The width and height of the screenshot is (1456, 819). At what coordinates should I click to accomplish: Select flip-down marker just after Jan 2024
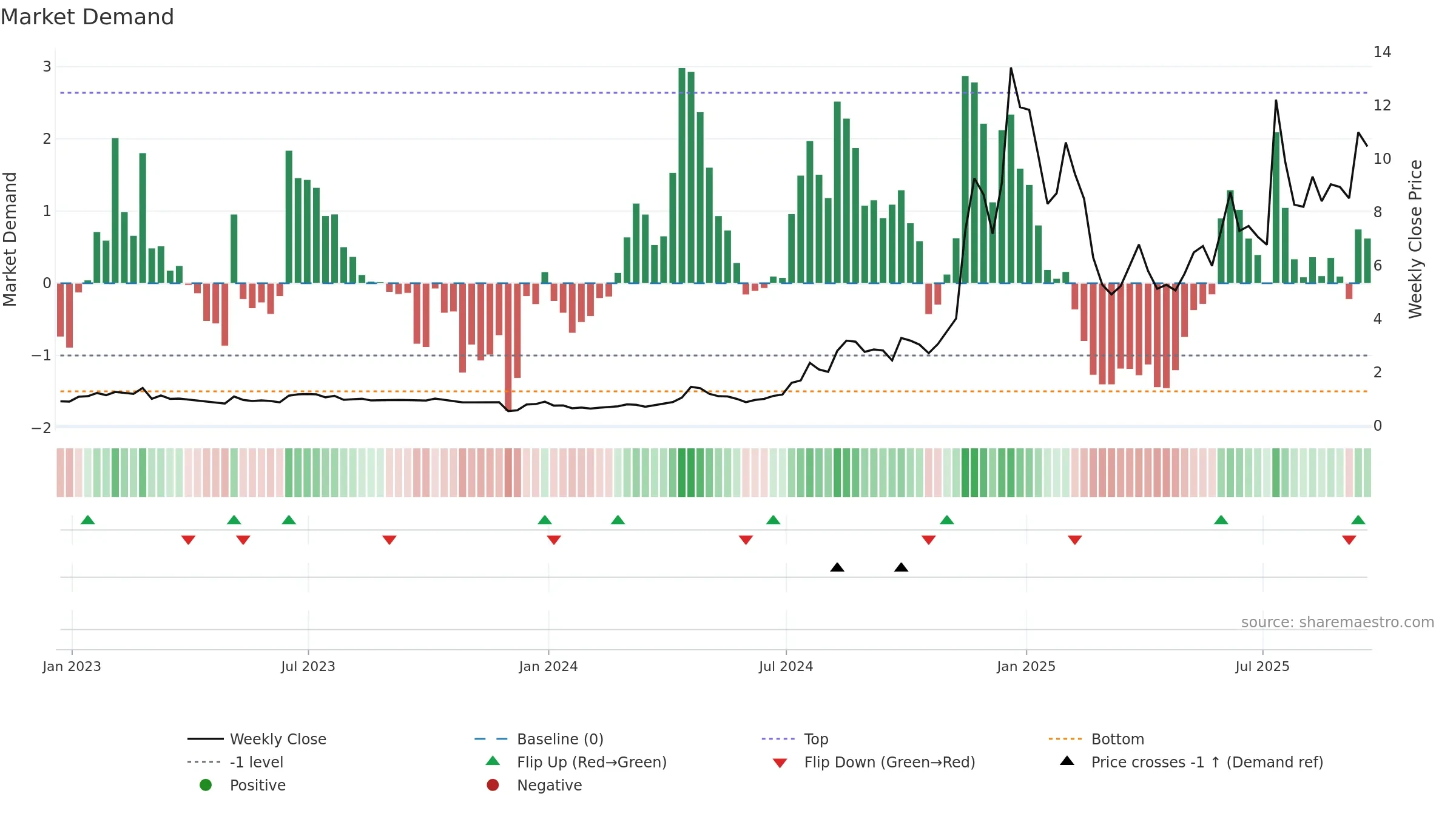554,540
